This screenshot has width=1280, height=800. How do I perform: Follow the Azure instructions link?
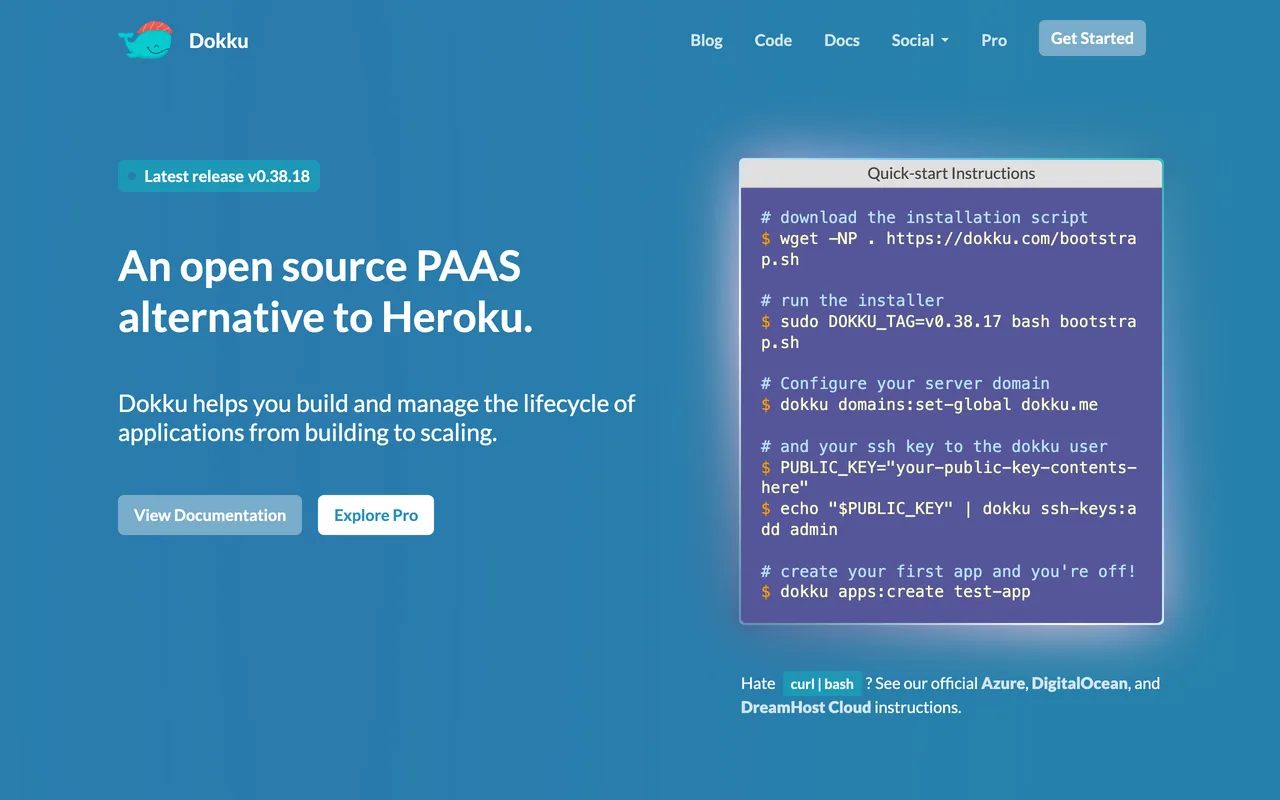1003,683
